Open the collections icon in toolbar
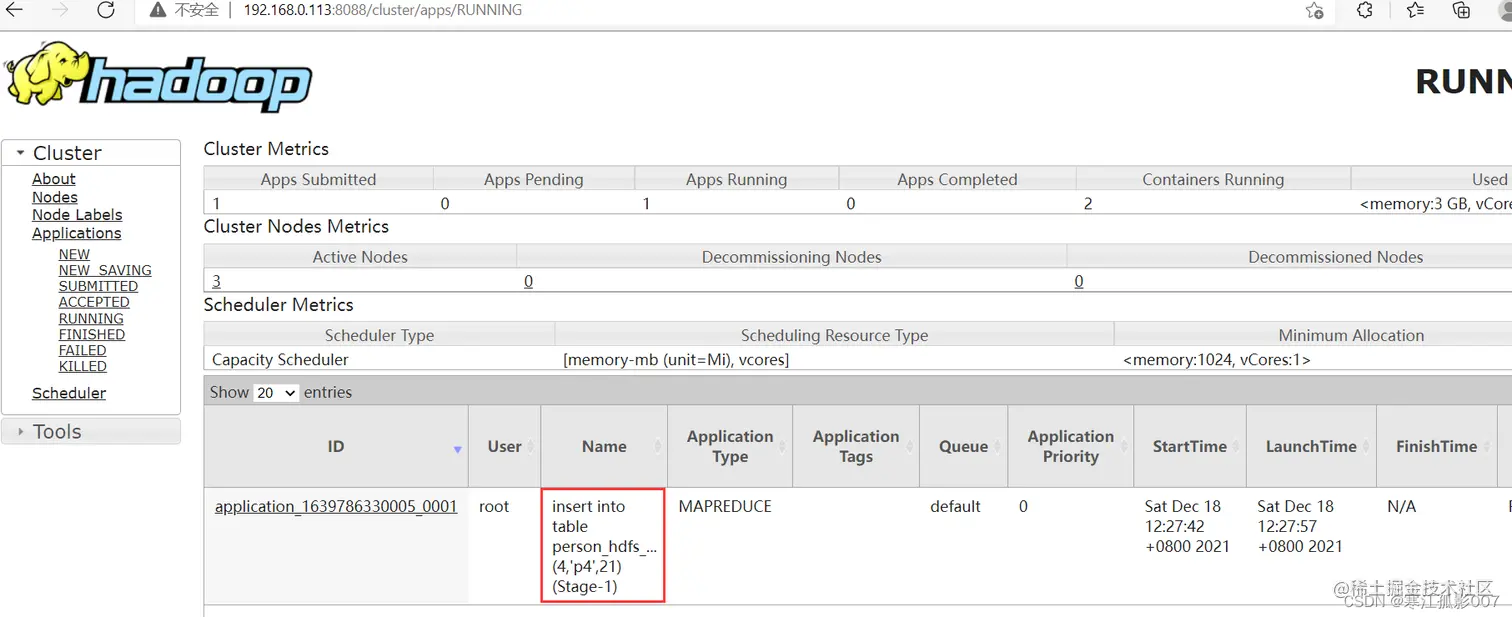 click(1462, 10)
